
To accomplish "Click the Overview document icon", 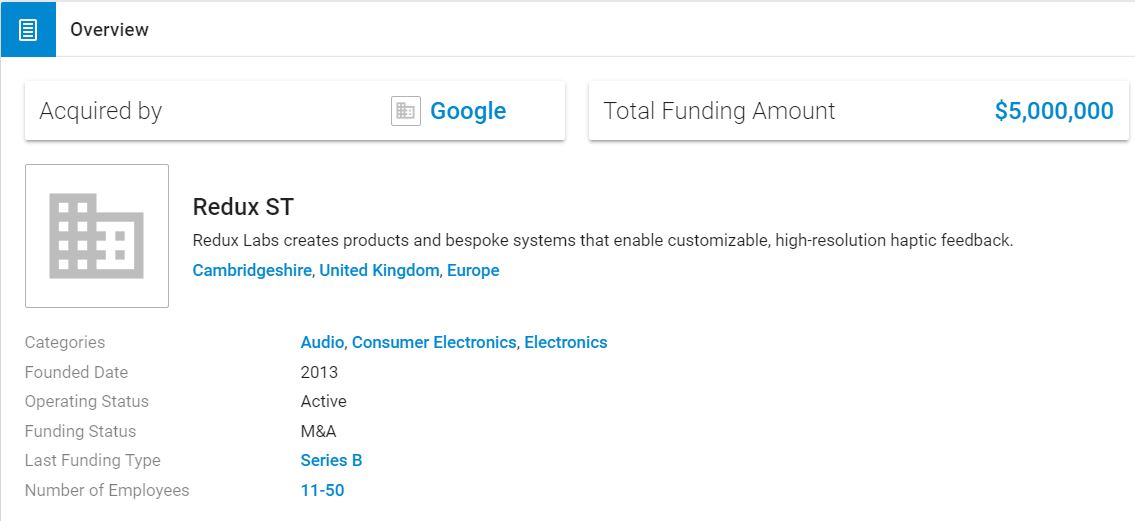I will tap(28, 30).
